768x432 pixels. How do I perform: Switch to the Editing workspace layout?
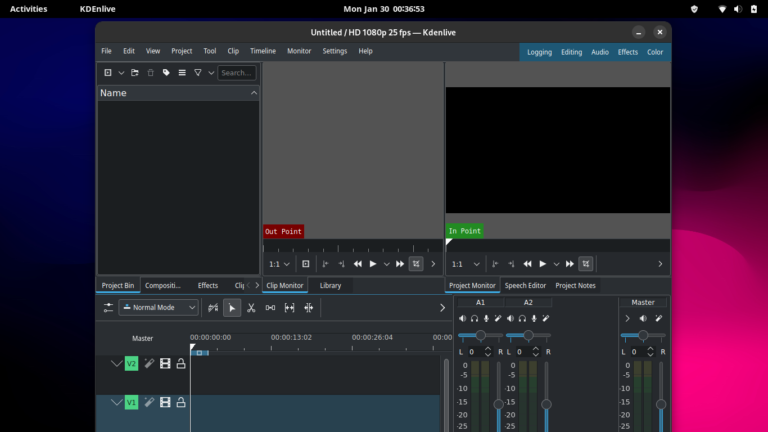pos(571,52)
